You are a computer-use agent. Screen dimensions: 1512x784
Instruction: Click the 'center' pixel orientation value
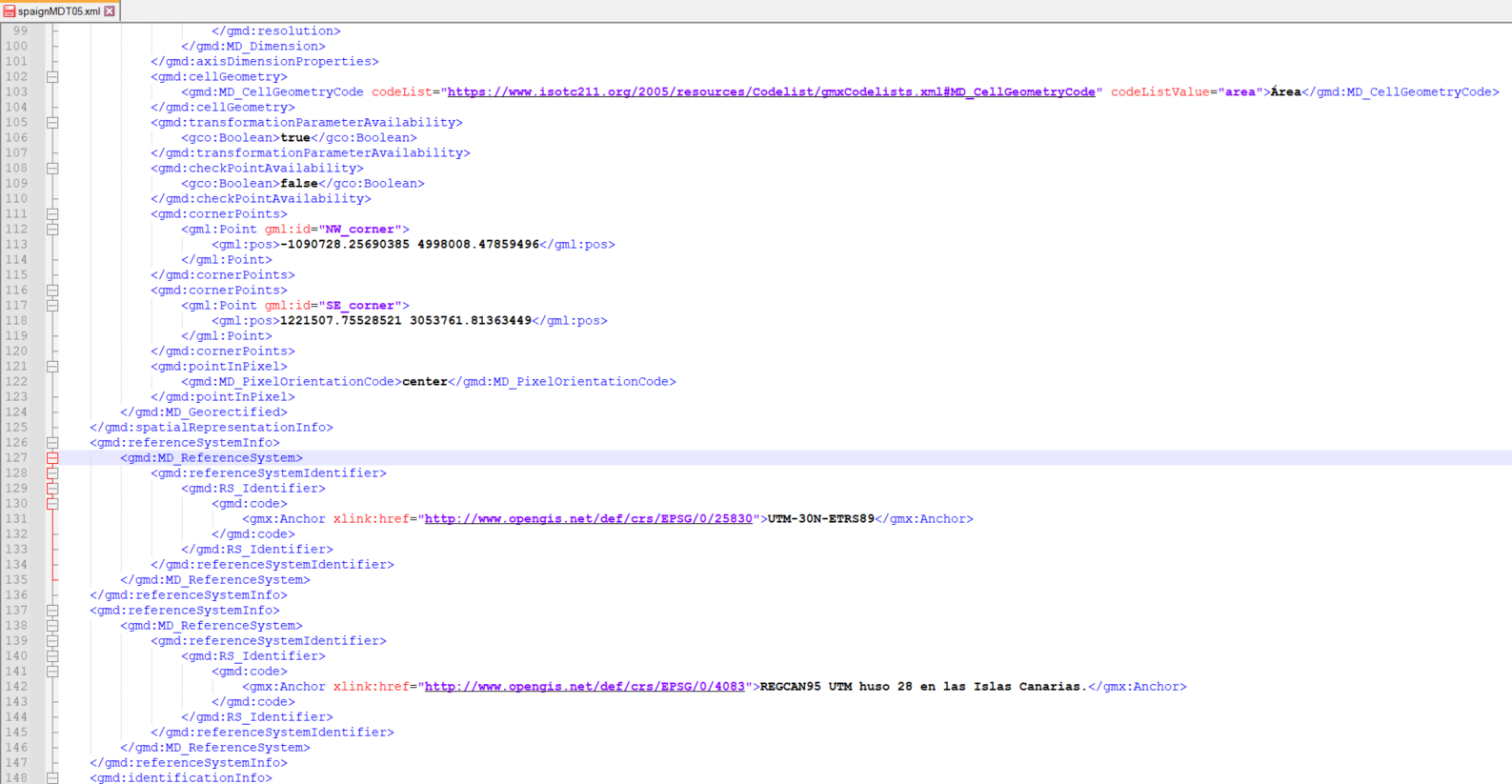pyautogui.click(x=424, y=382)
